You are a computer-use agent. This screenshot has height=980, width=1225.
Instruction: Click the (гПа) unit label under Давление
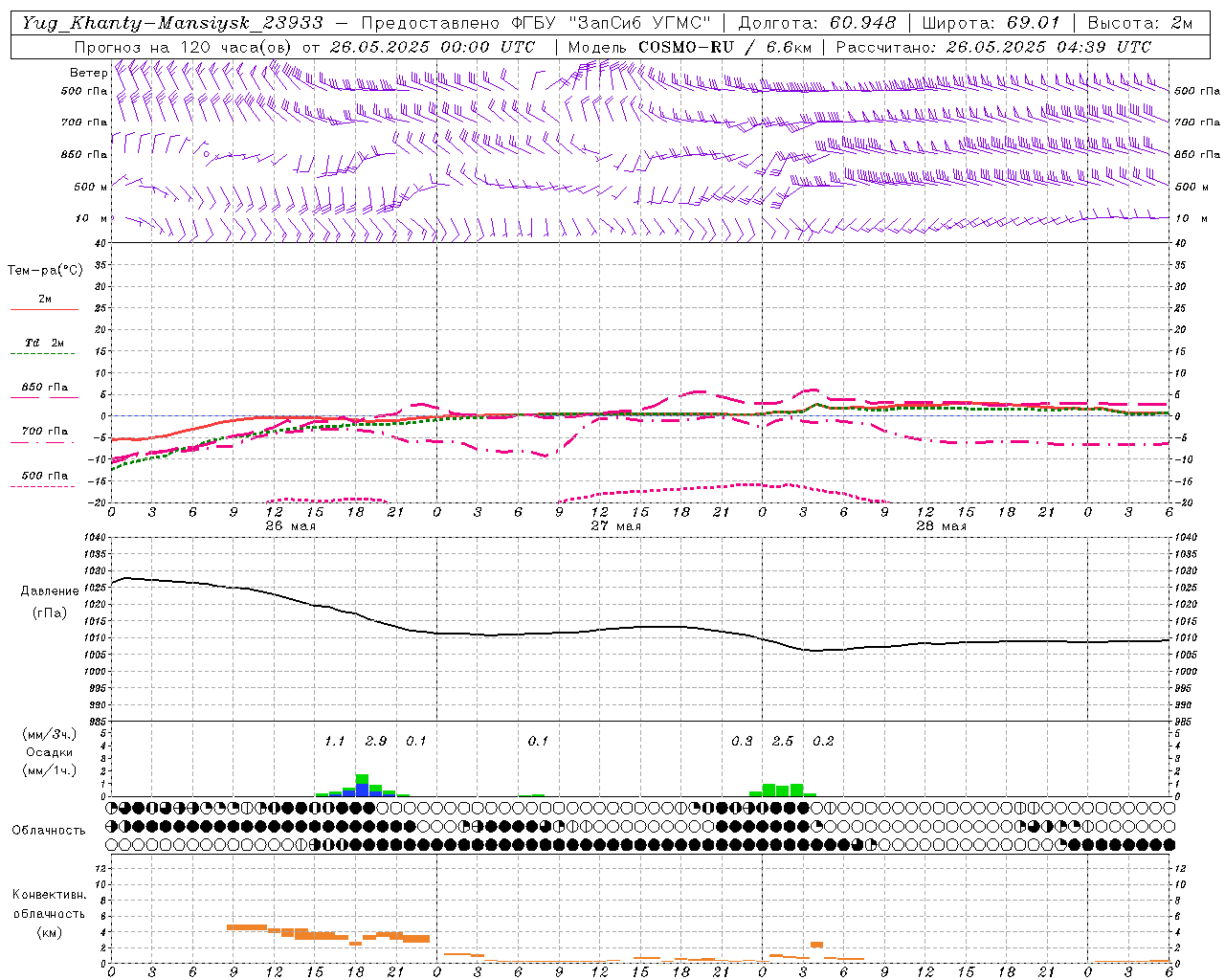pos(50,612)
